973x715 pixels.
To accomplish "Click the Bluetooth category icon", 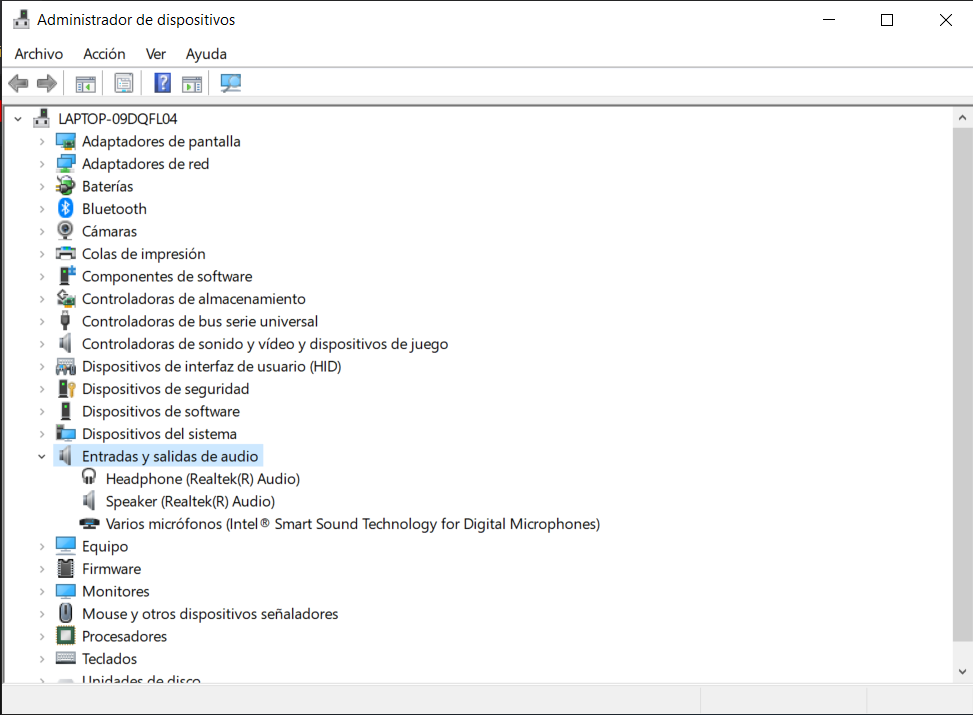I will pos(65,209).
